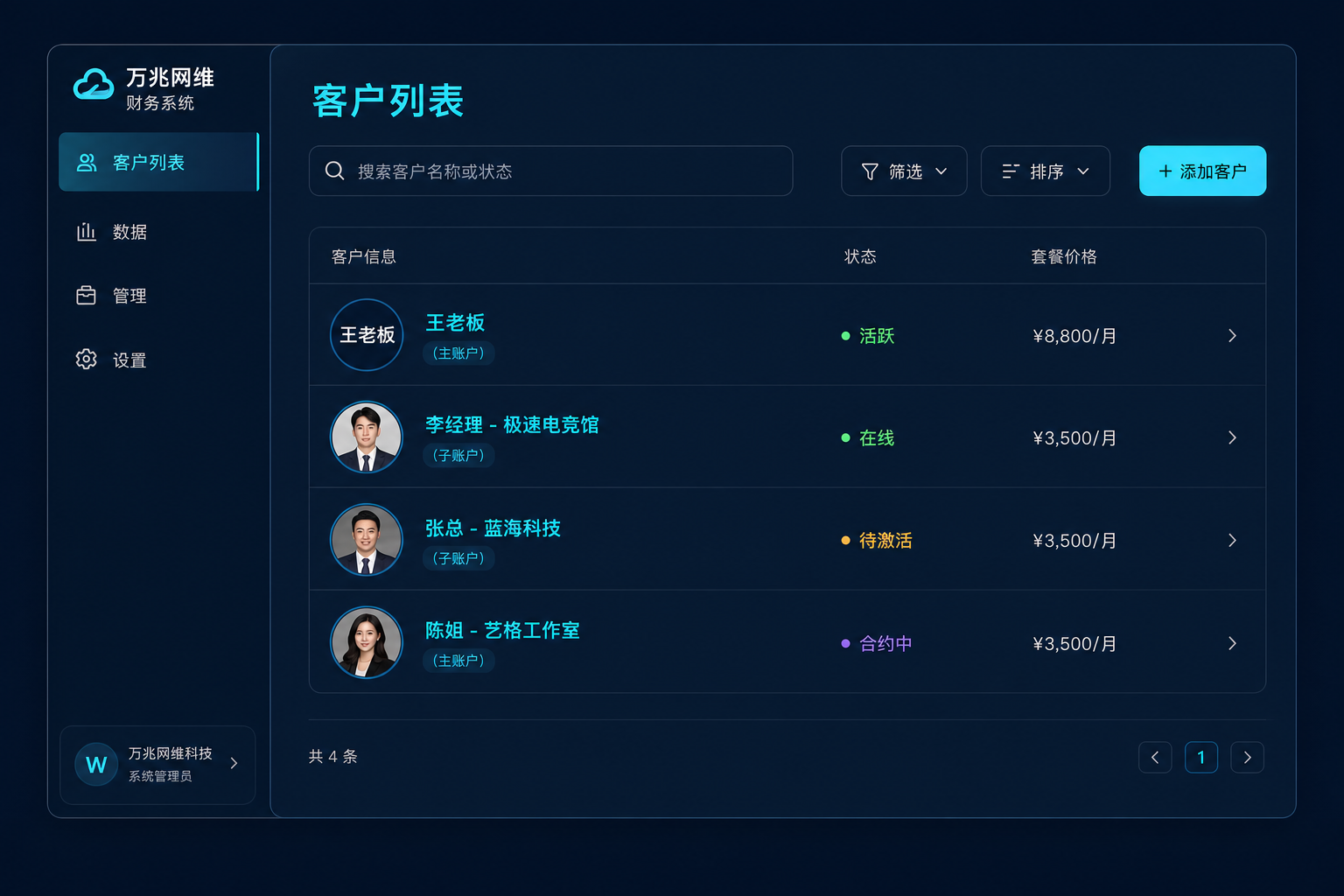Click the (子账户) tag under 张总
The height and width of the screenshot is (896, 1344).
point(458,558)
